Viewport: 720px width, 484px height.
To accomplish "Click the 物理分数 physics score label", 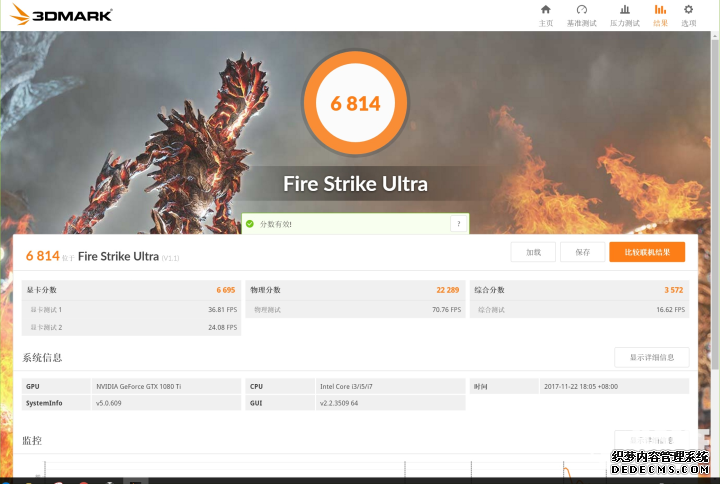I will pyautogui.click(x=265, y=290).
